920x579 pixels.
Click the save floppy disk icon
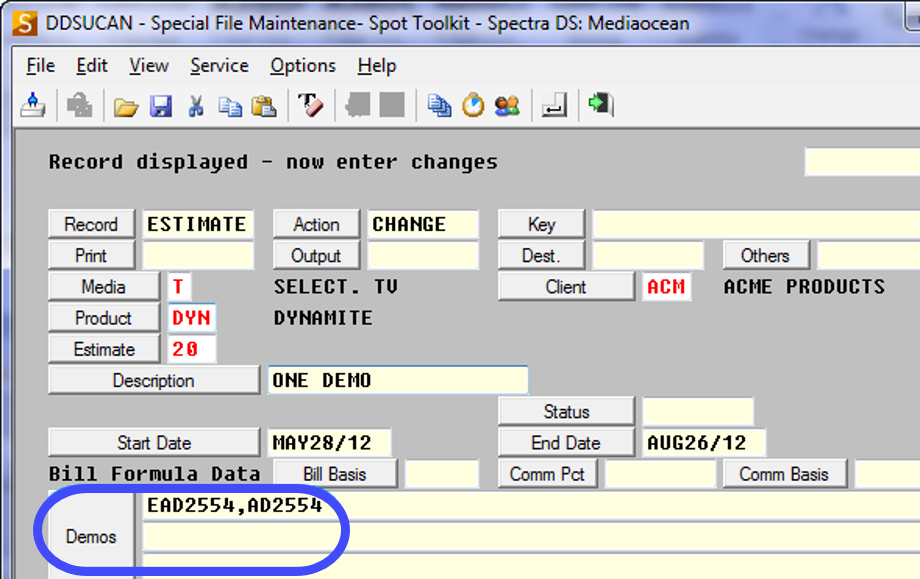tap(161, 106)
